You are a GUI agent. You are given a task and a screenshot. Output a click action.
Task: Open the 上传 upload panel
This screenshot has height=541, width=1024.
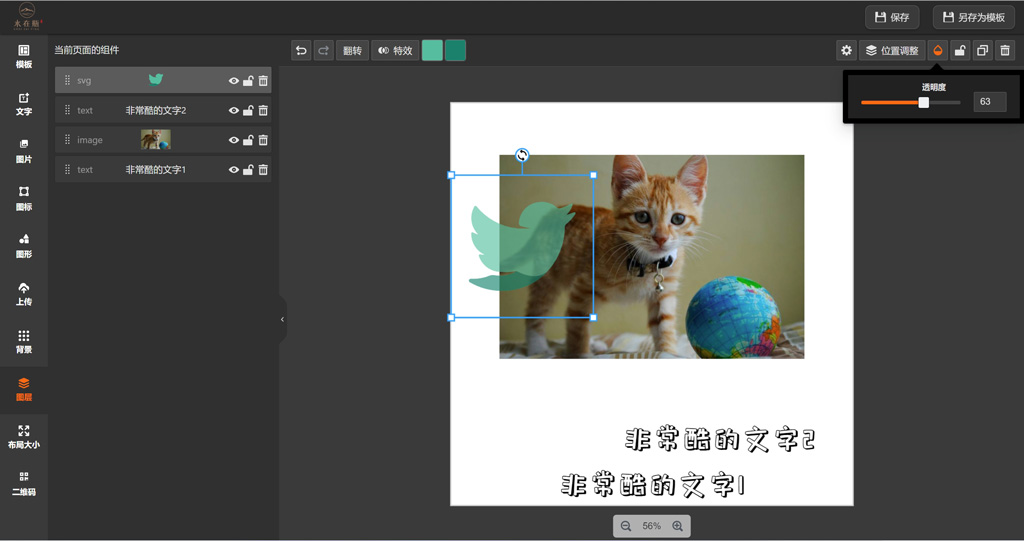(24, 294)
